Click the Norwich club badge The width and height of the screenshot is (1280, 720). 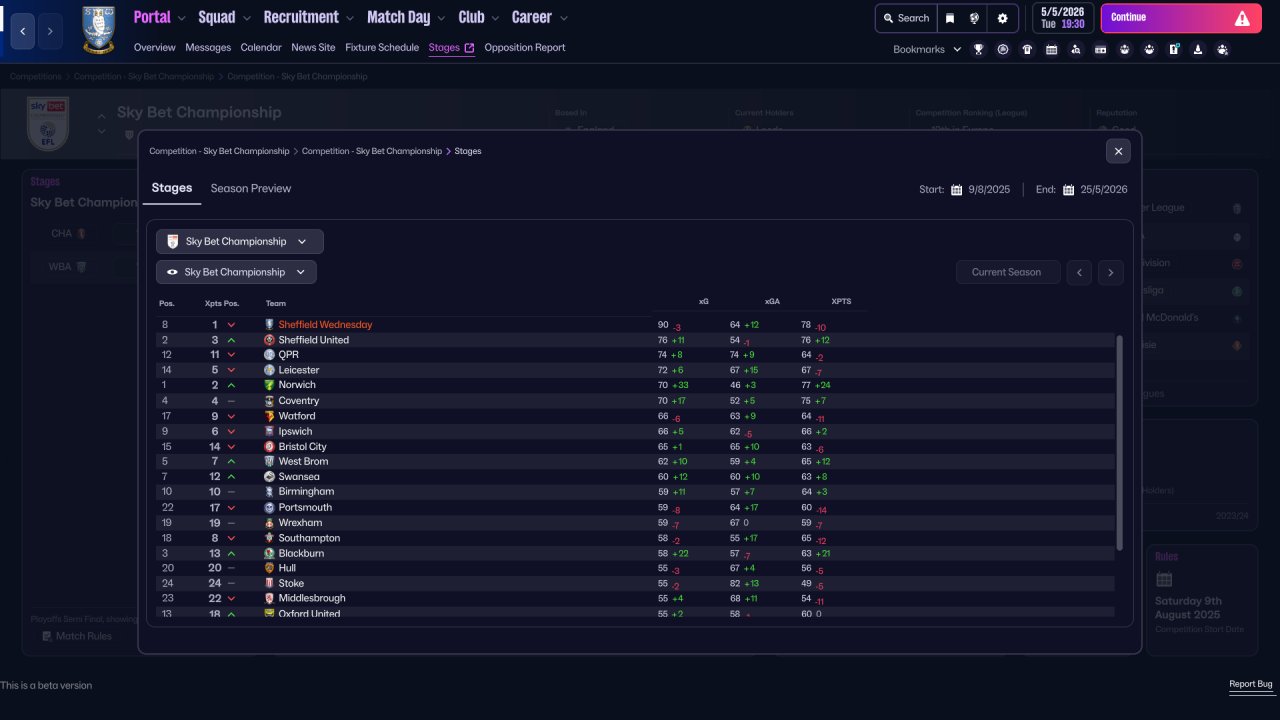269,385
